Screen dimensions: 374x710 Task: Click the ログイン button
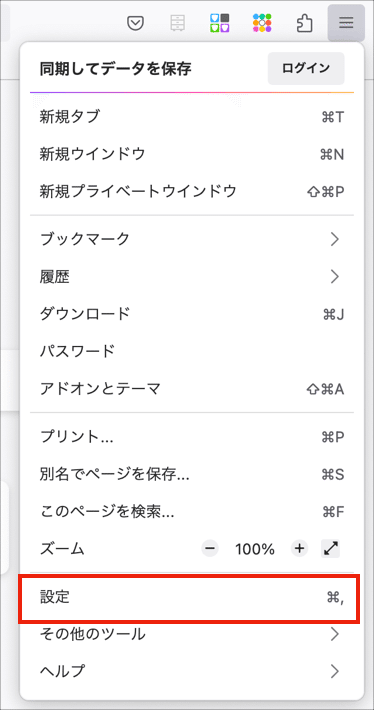[306, 68]
